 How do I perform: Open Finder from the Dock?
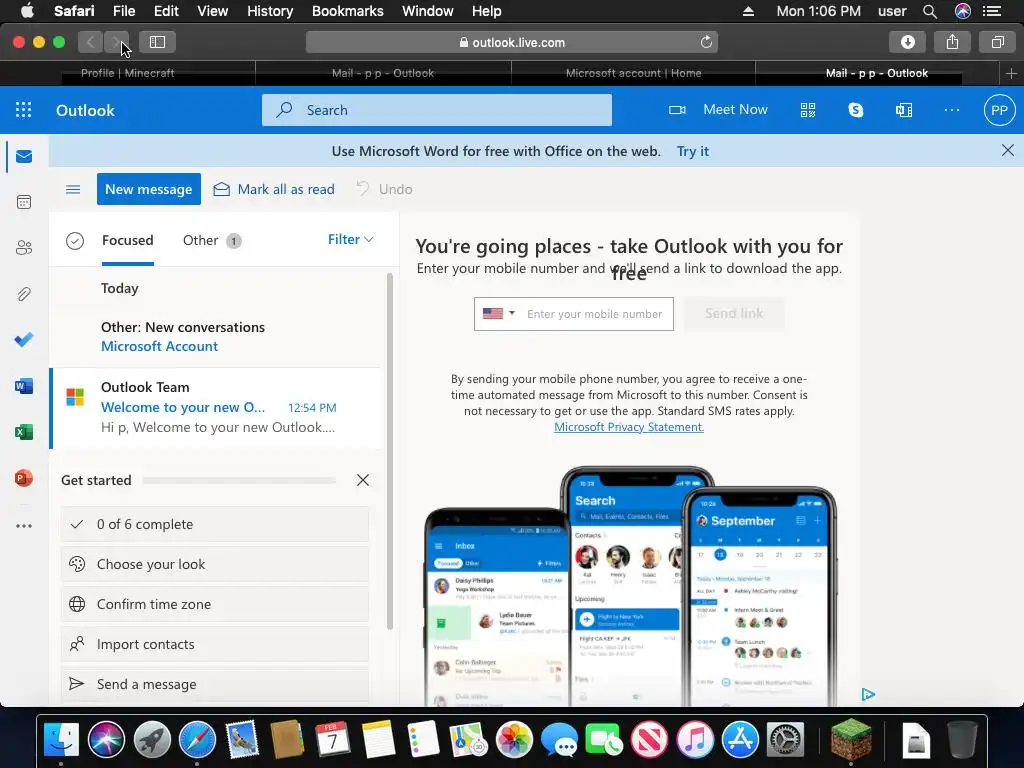(61, 741)
